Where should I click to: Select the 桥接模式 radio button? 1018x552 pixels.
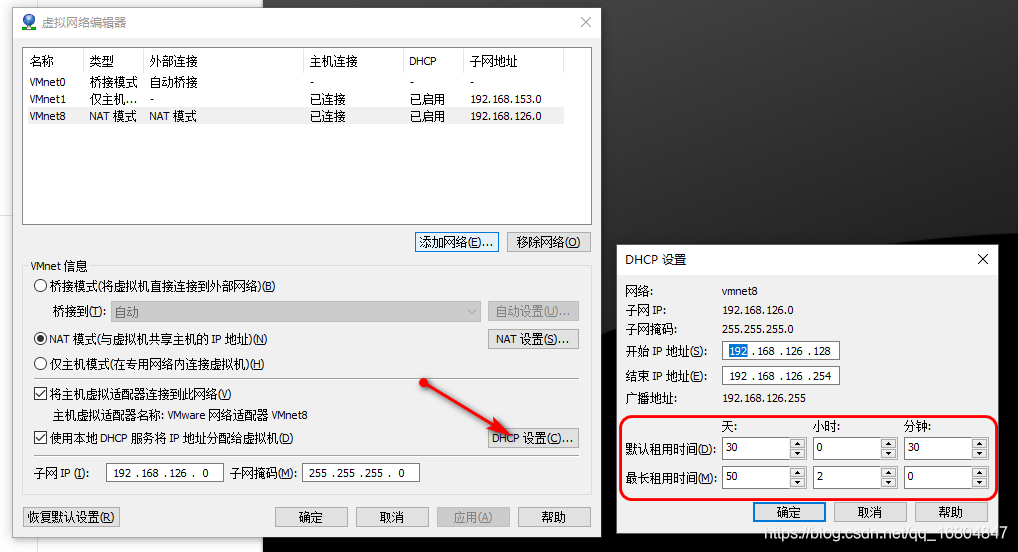click(x=40, y=286)
